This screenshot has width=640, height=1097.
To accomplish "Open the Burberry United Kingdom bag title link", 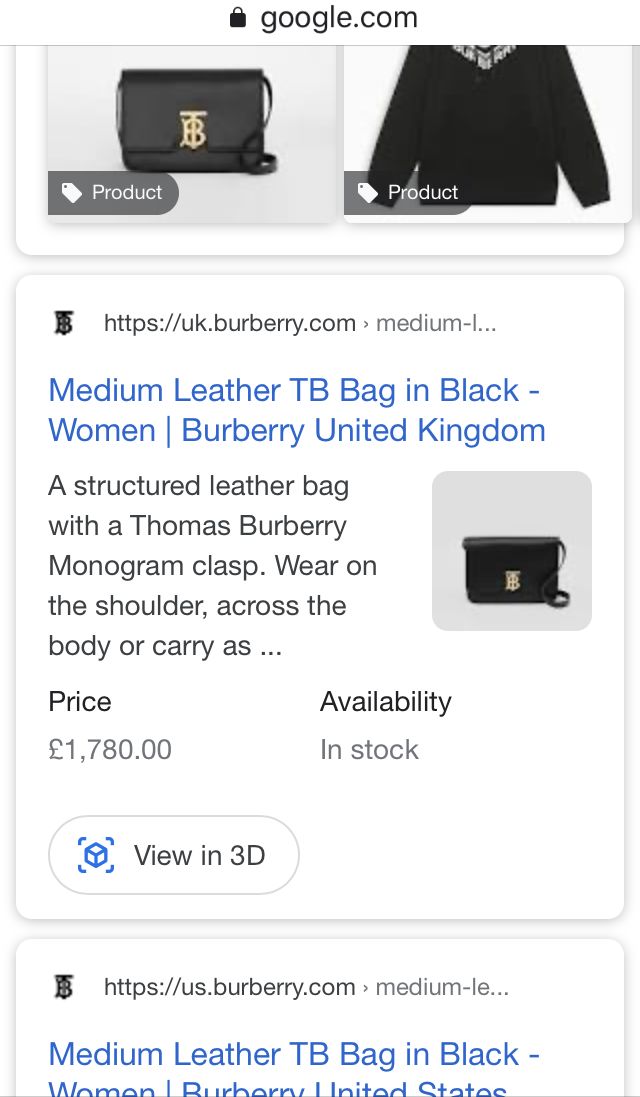I will (x=296, y=410).
